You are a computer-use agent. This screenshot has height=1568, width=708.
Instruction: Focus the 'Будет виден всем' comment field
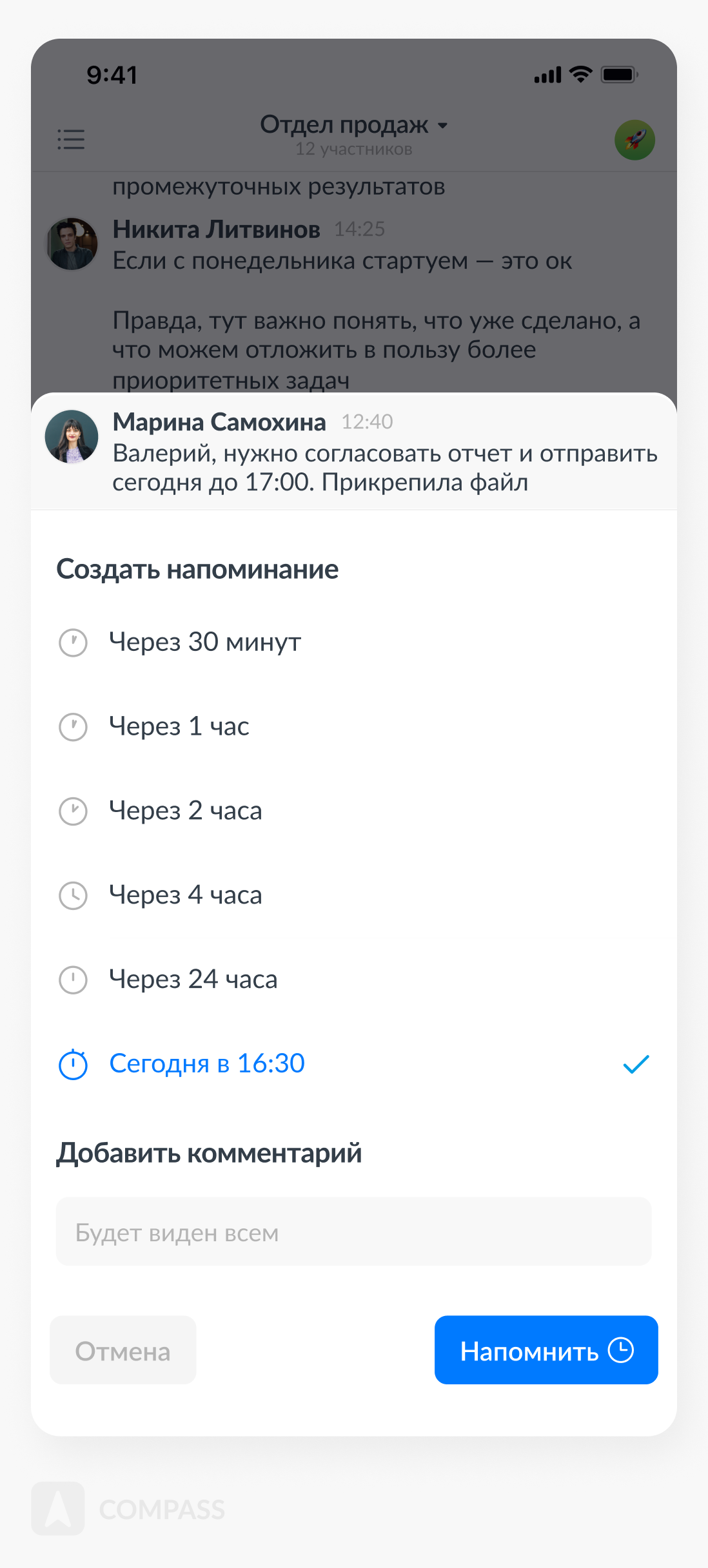tap(353, 1232)
